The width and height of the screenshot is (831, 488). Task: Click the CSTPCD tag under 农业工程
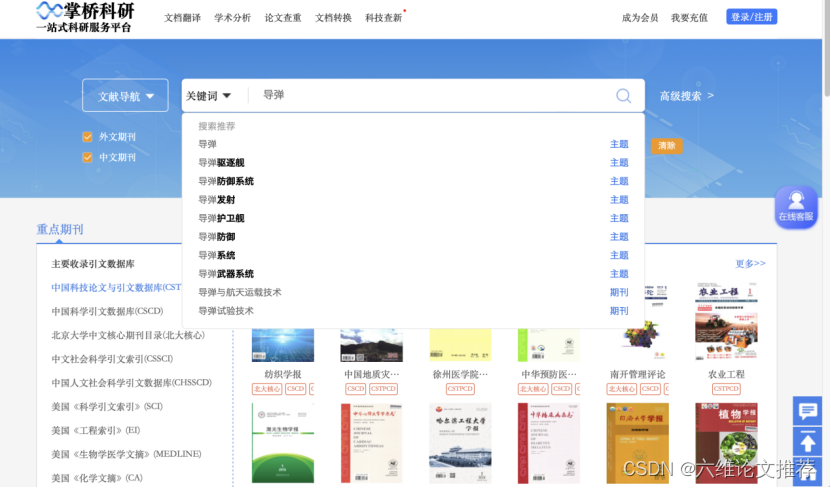726,389
